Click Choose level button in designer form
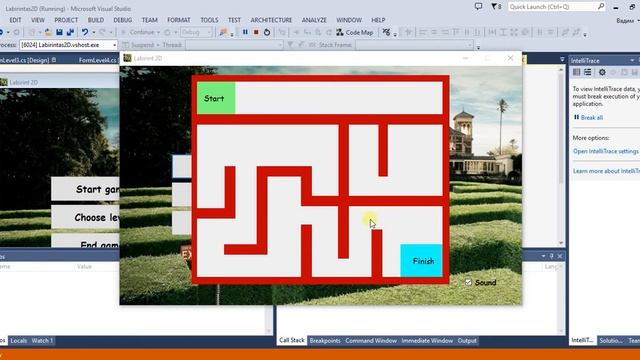 pyautogui.click(x=86, y=217)
